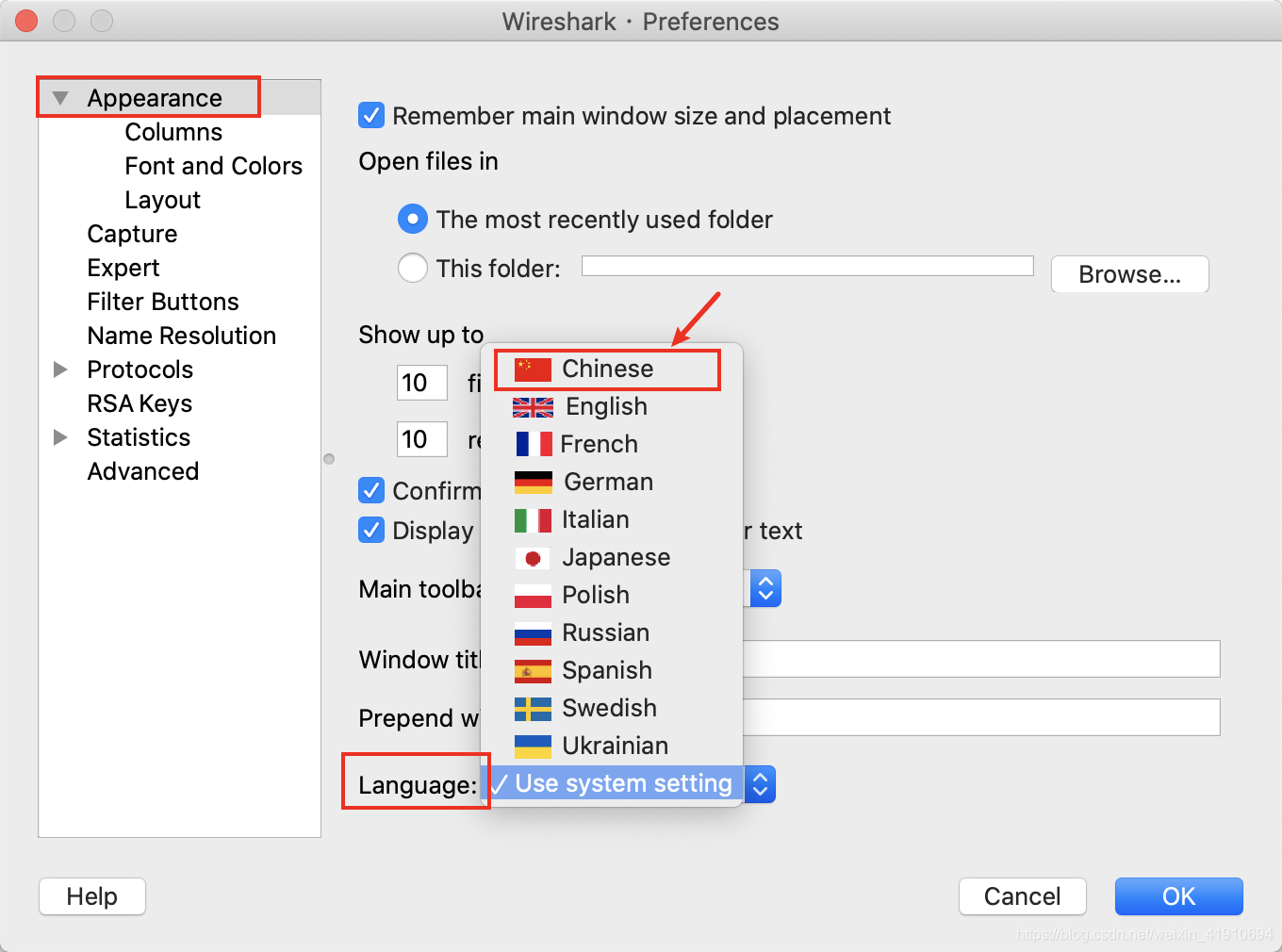Viewport: 1282px width, 952px height.
Task: Select the Protocols tree item label
Action: (x=140, y=369)
